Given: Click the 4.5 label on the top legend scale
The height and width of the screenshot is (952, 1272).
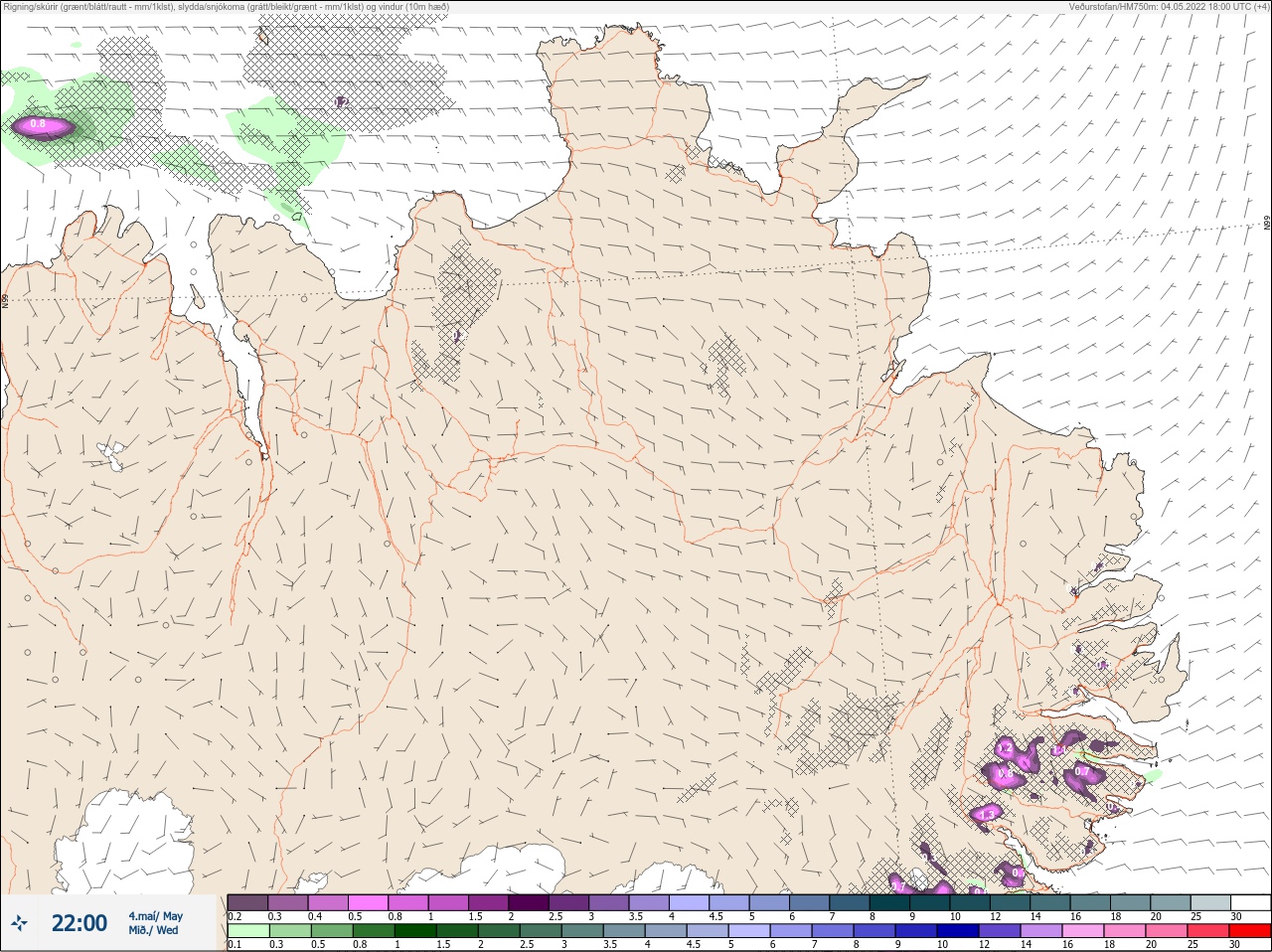Looking at the screenshot, I should (x=715, y=916).
